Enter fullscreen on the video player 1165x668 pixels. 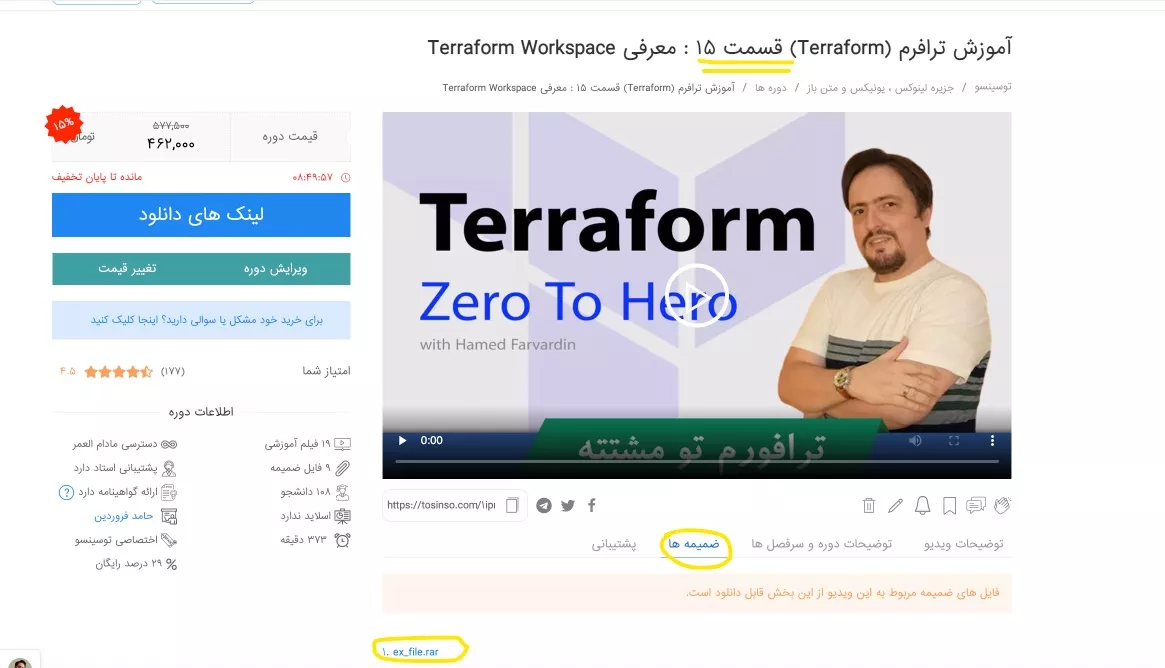(954, 441)
